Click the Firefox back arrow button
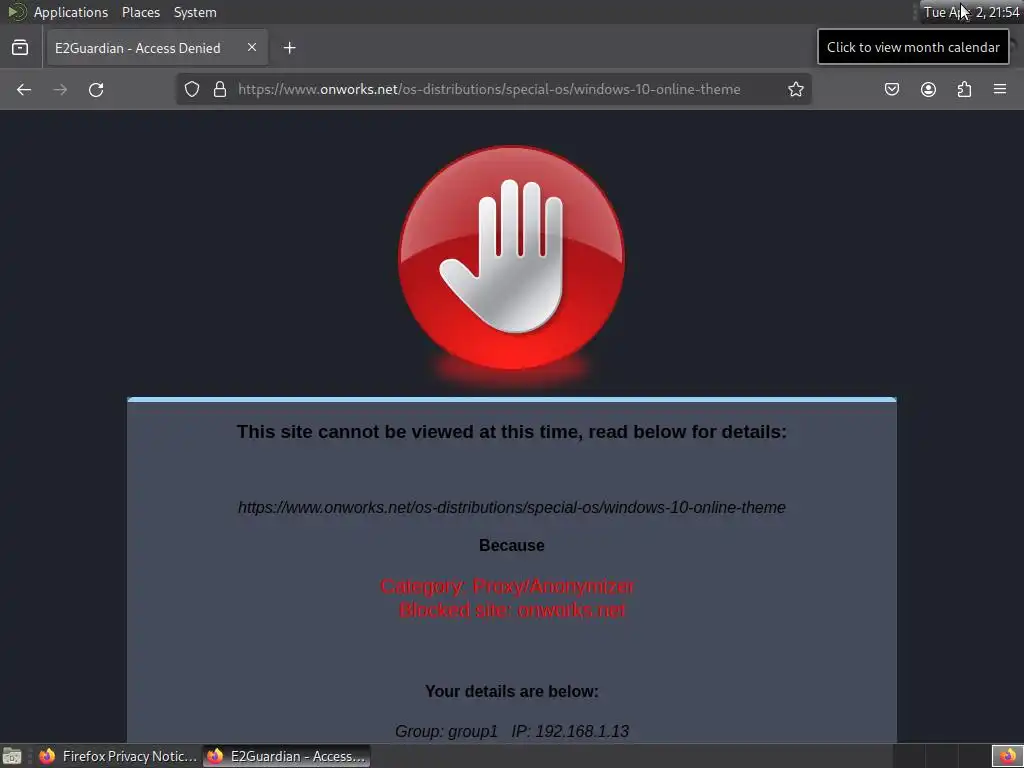The height and width of the screenshot is (768, 1024). click(x=24, y=89)
